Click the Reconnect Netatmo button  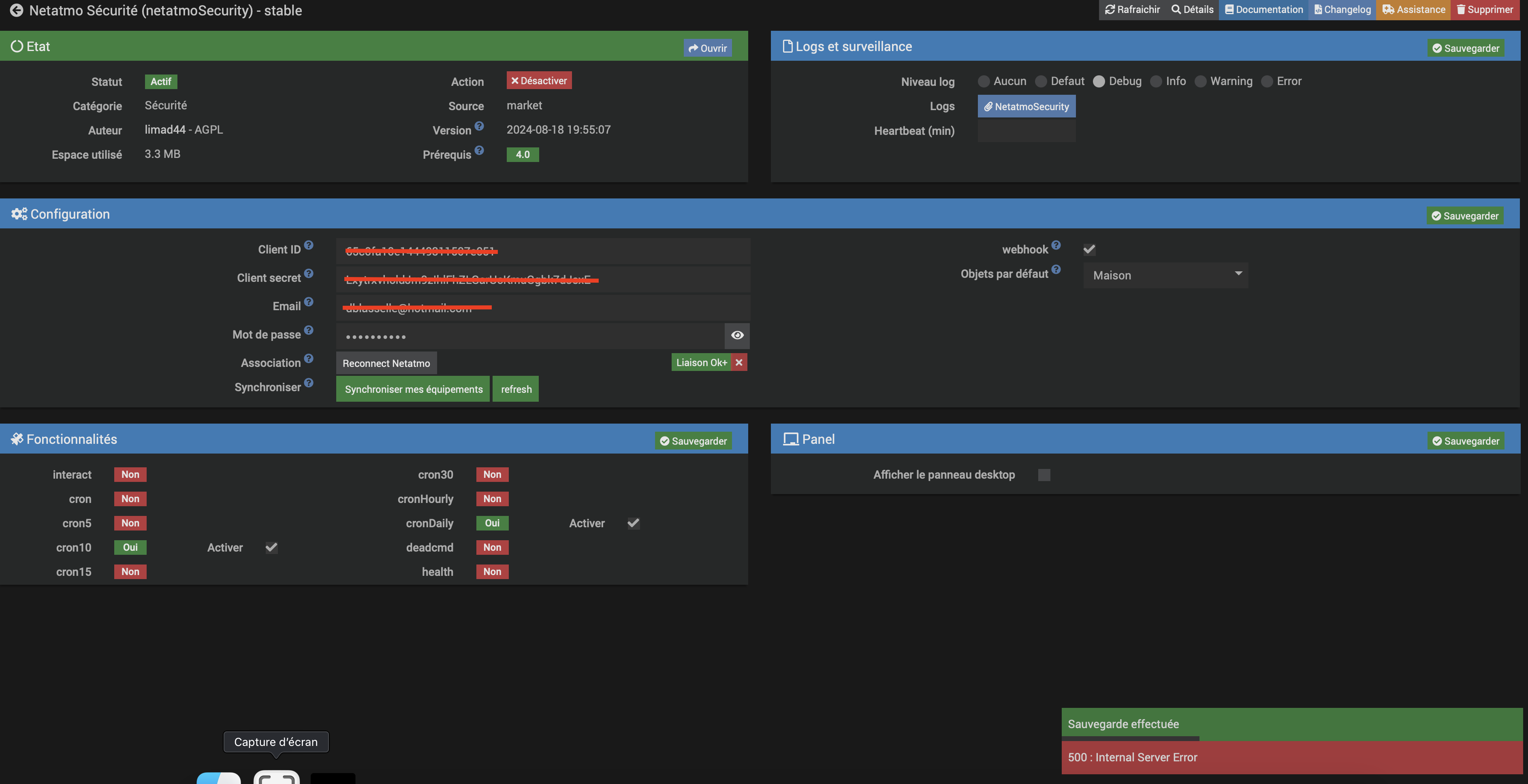pyautogui.click(x=386, y=363)
